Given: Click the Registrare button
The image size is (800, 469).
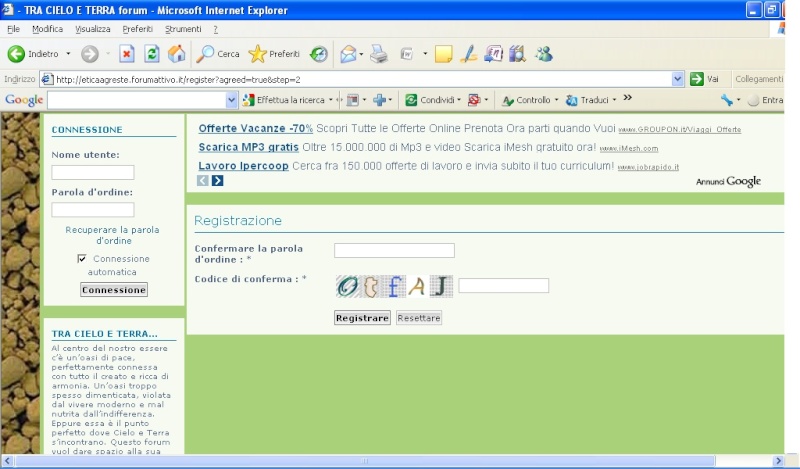Looking at the screenshot, I should pos(362,318).
